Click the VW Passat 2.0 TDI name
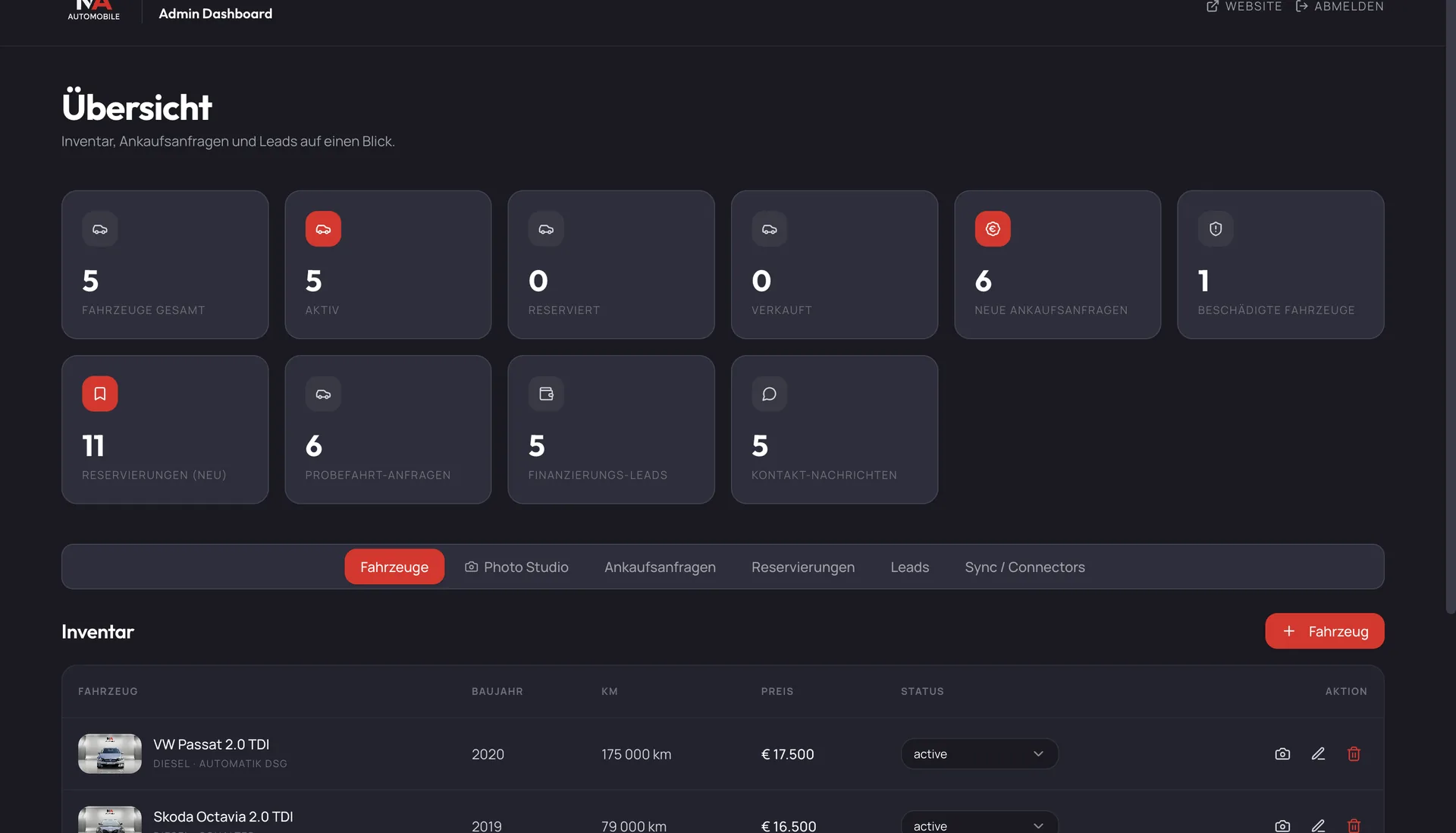Viewport: 1456px width, 833px height. (211, 744)
